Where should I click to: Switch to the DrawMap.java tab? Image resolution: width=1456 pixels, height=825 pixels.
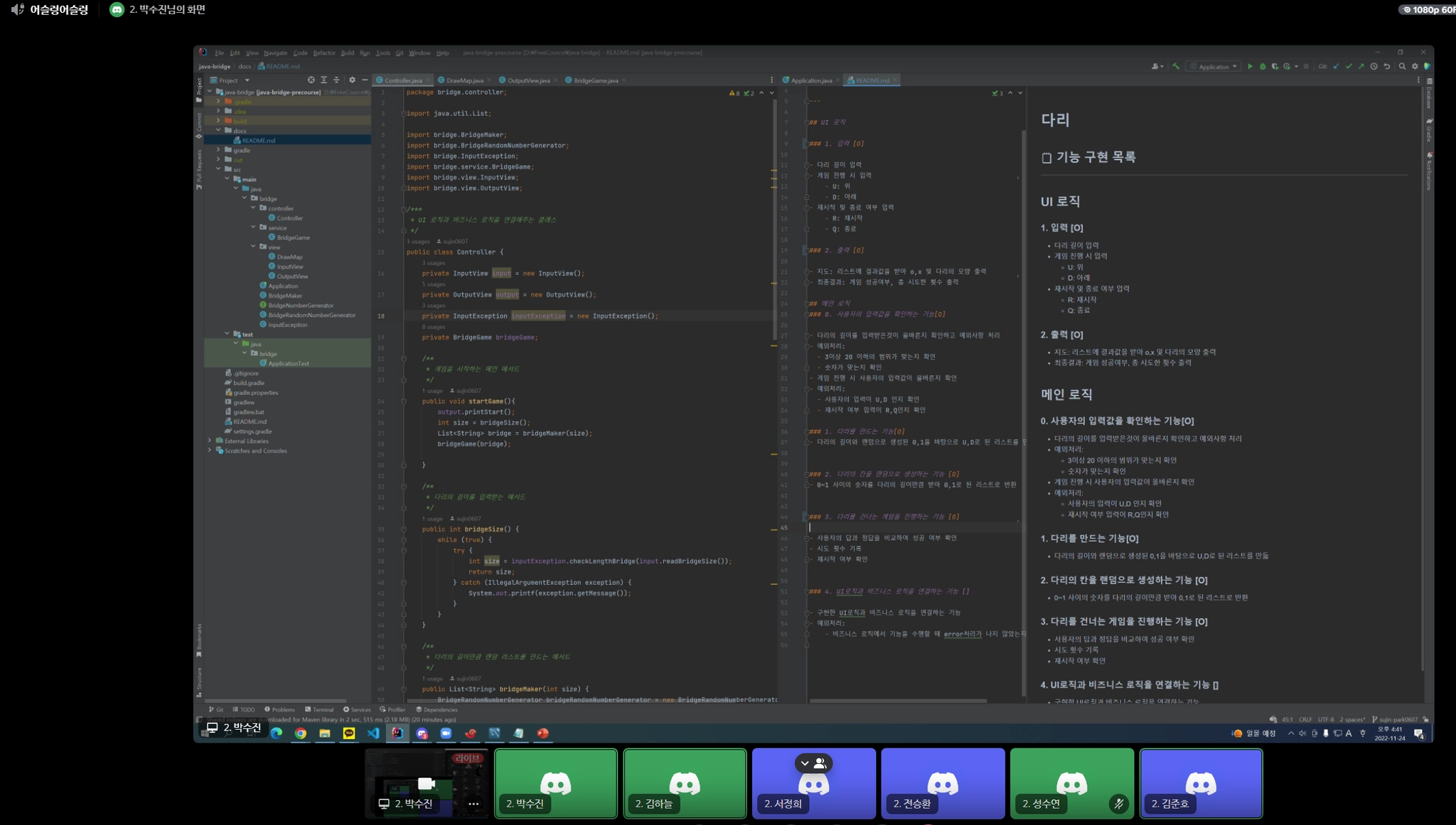464,80
